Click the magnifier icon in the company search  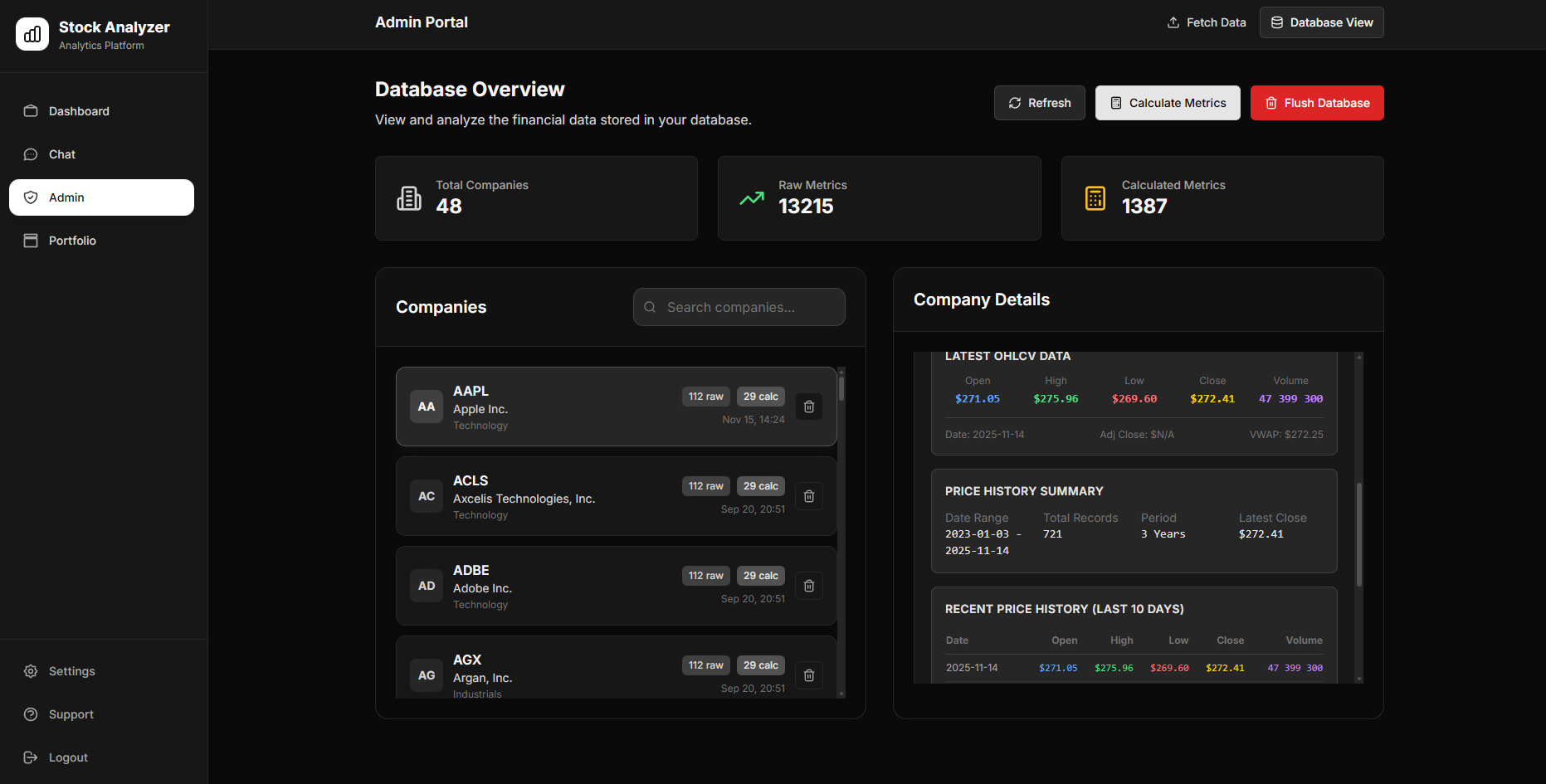coord(650,307)
